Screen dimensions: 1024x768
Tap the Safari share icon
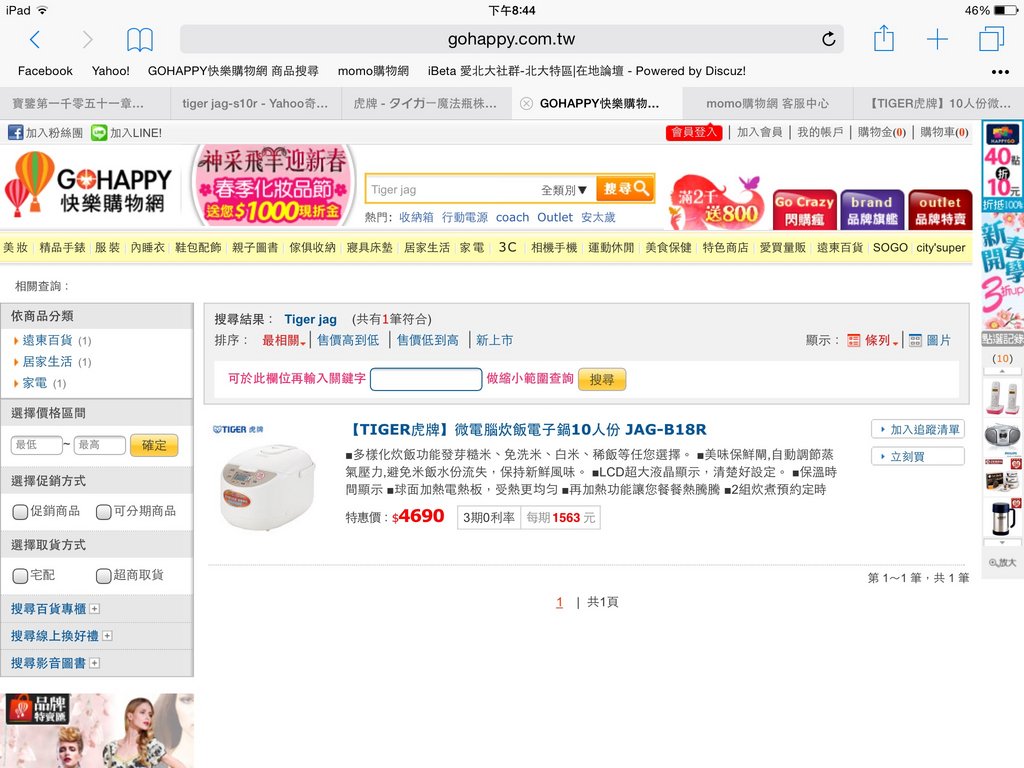884,39
